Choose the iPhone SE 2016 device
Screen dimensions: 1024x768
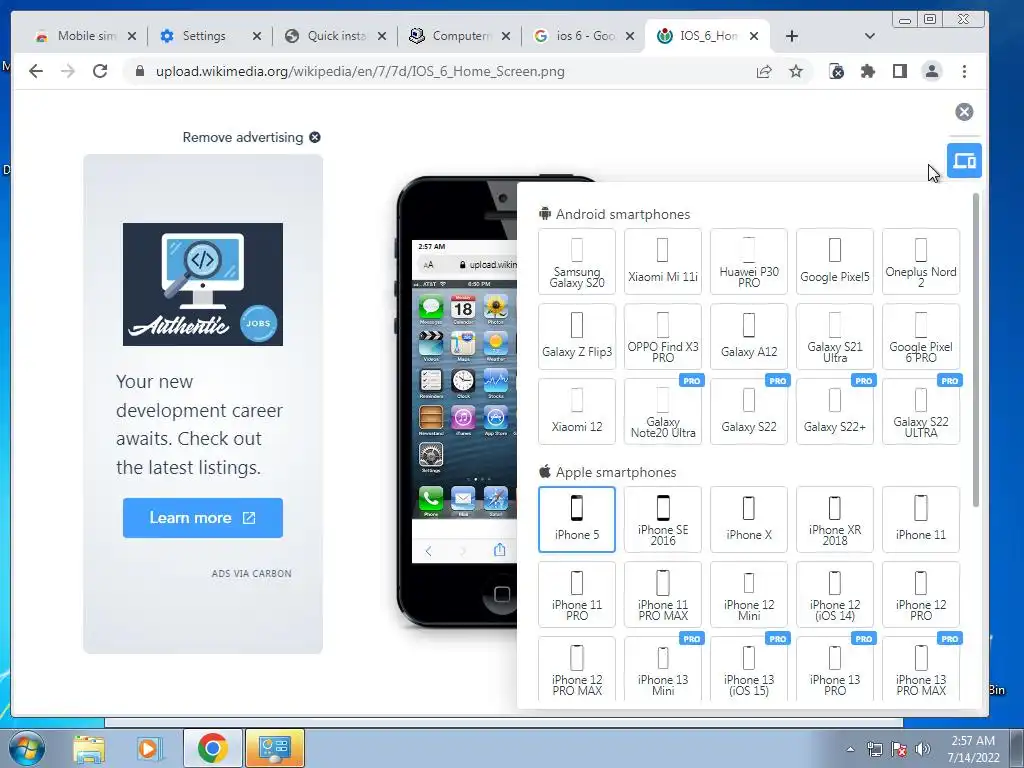click(663, 520)
